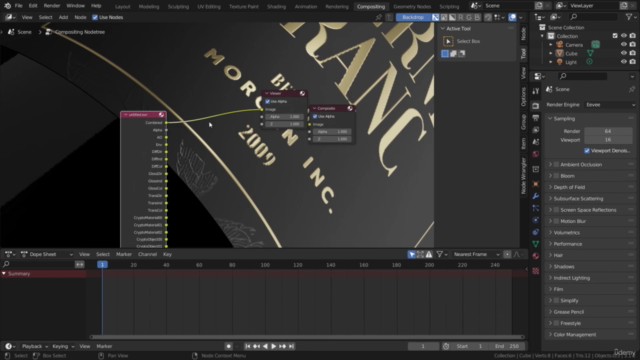The image size is (640, 360).
Task: Hide the Camera object eye icon
Action: [x=623, y=44]
